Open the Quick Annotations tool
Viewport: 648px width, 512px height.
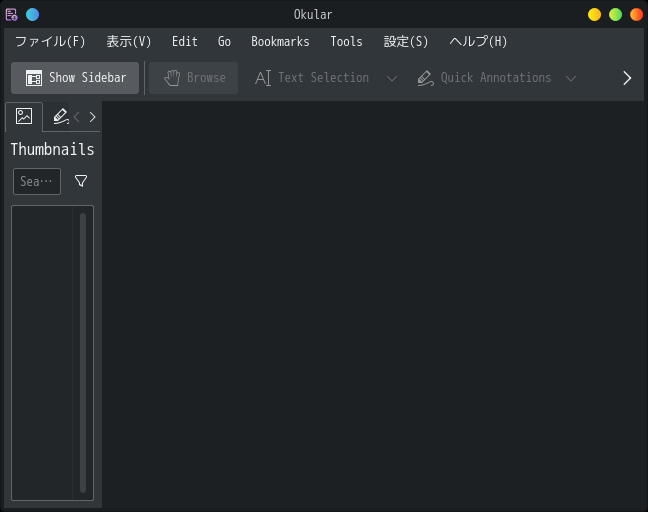(x=484, y=78)
